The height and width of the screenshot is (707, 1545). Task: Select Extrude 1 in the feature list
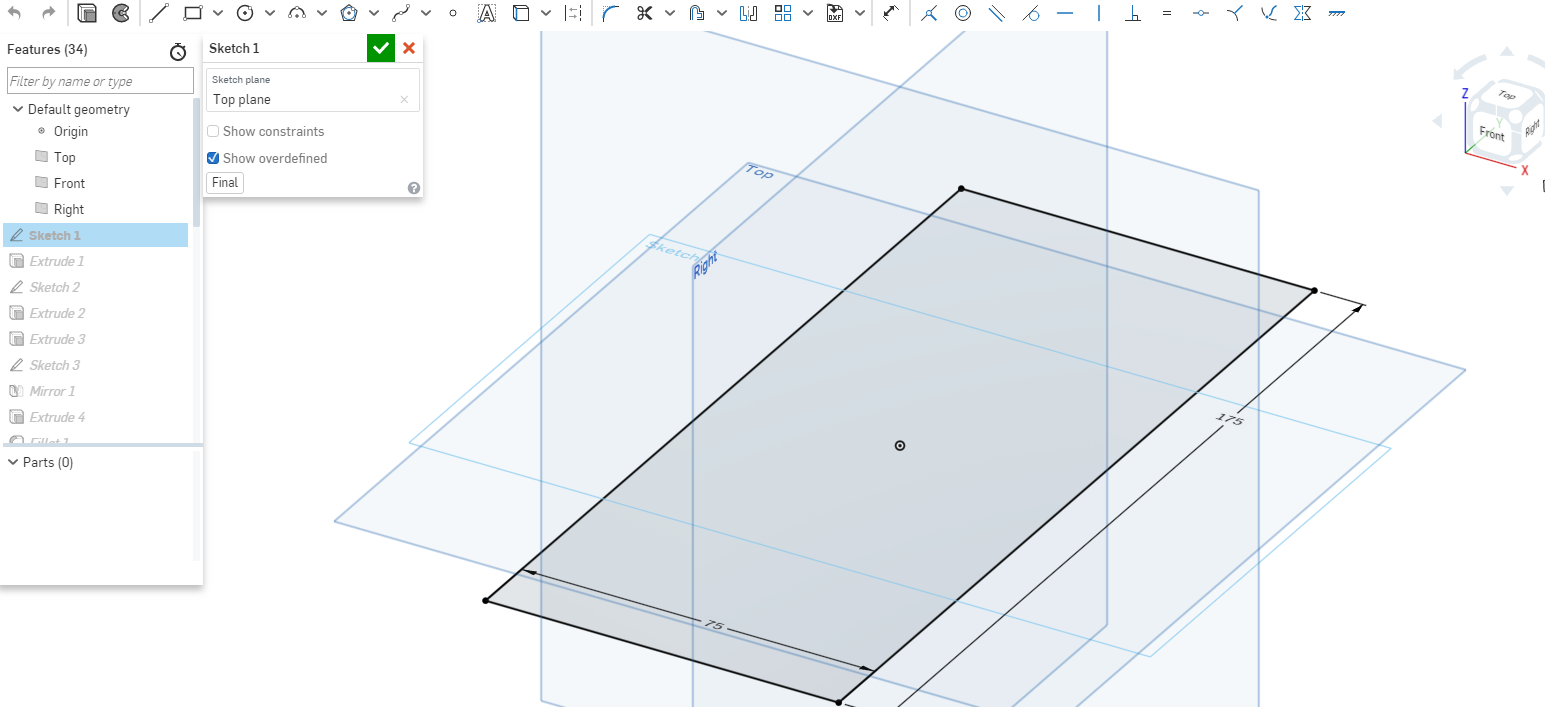click(56, 261)
